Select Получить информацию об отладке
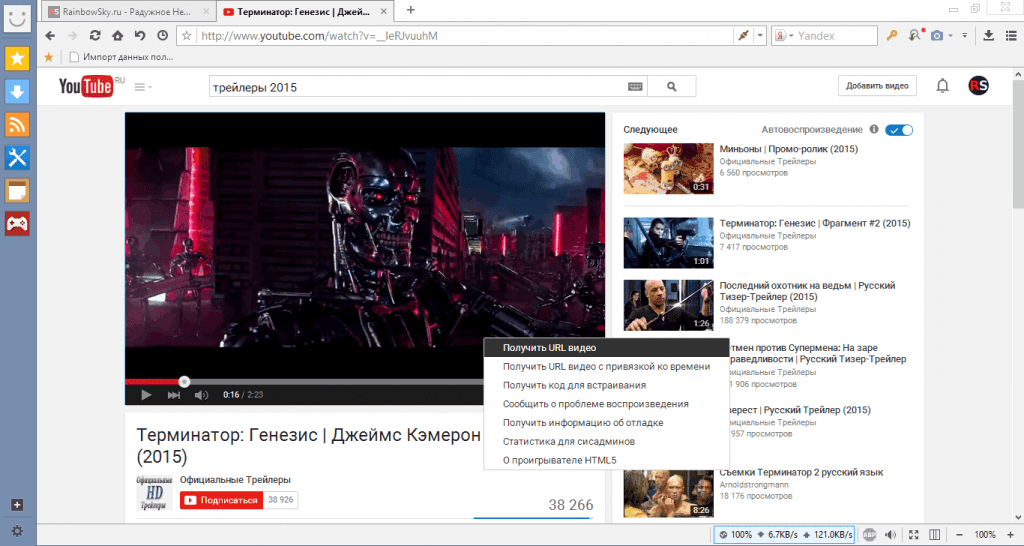 coord(606,423)
